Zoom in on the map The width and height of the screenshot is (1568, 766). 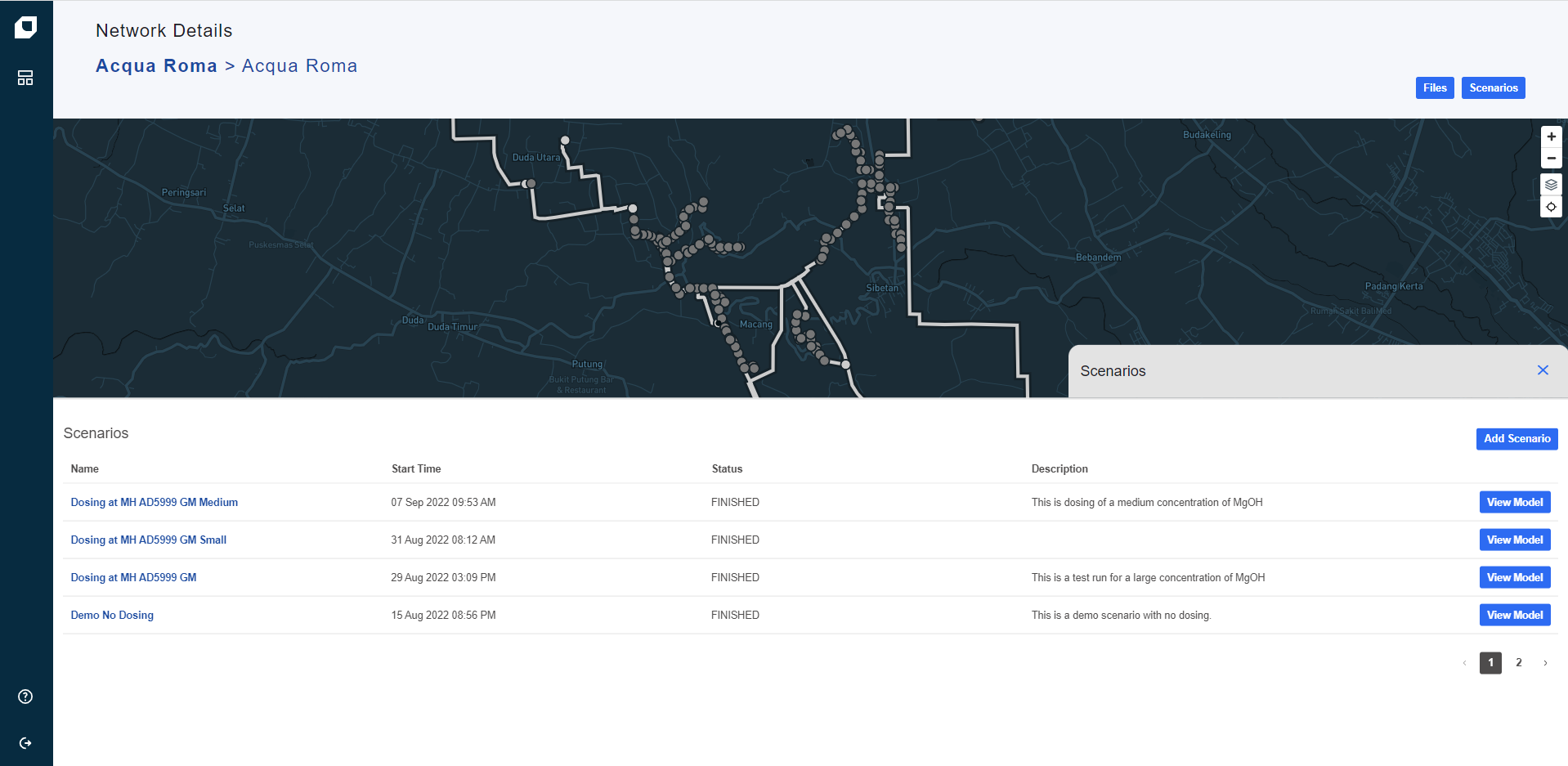coord(1551,137)
